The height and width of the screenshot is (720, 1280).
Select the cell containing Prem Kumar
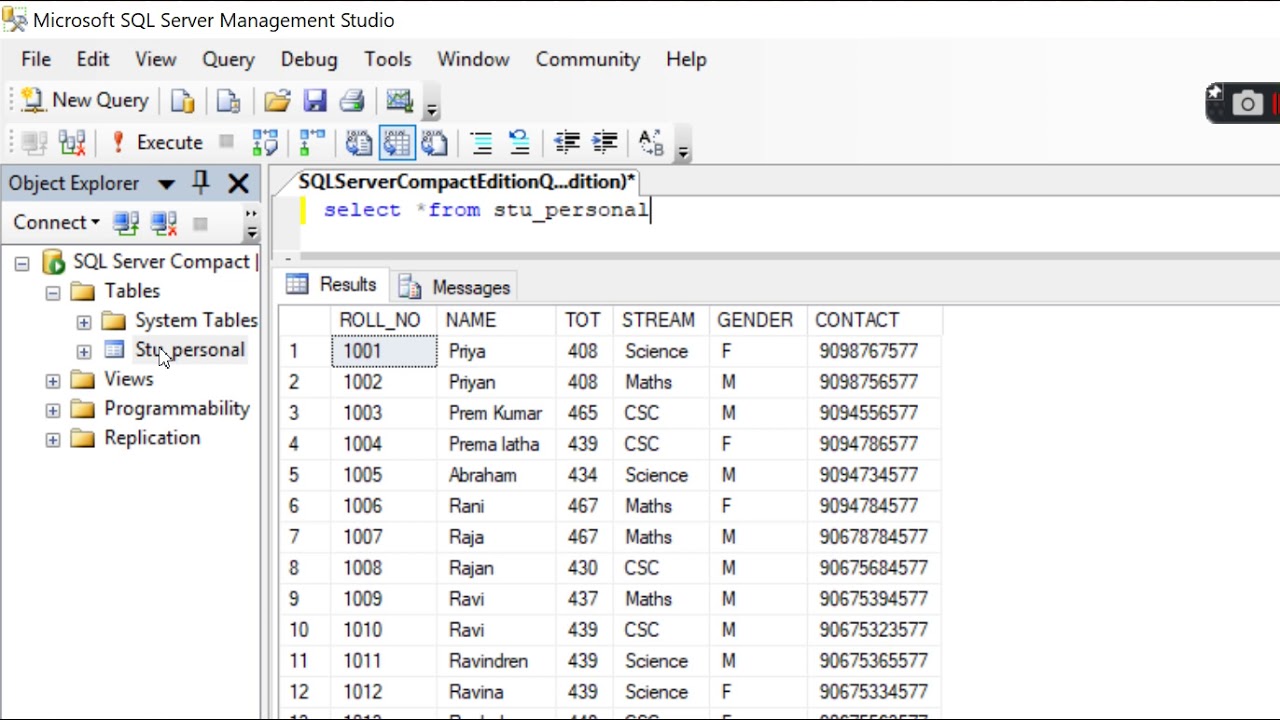point(496,413)
